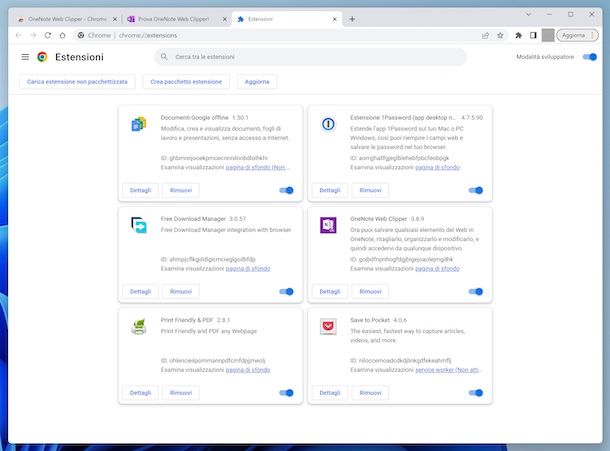Open pagina di sfondo link for Documenti Google
Image resolution: width=610 pixels, height=451 pixels.
258,167
